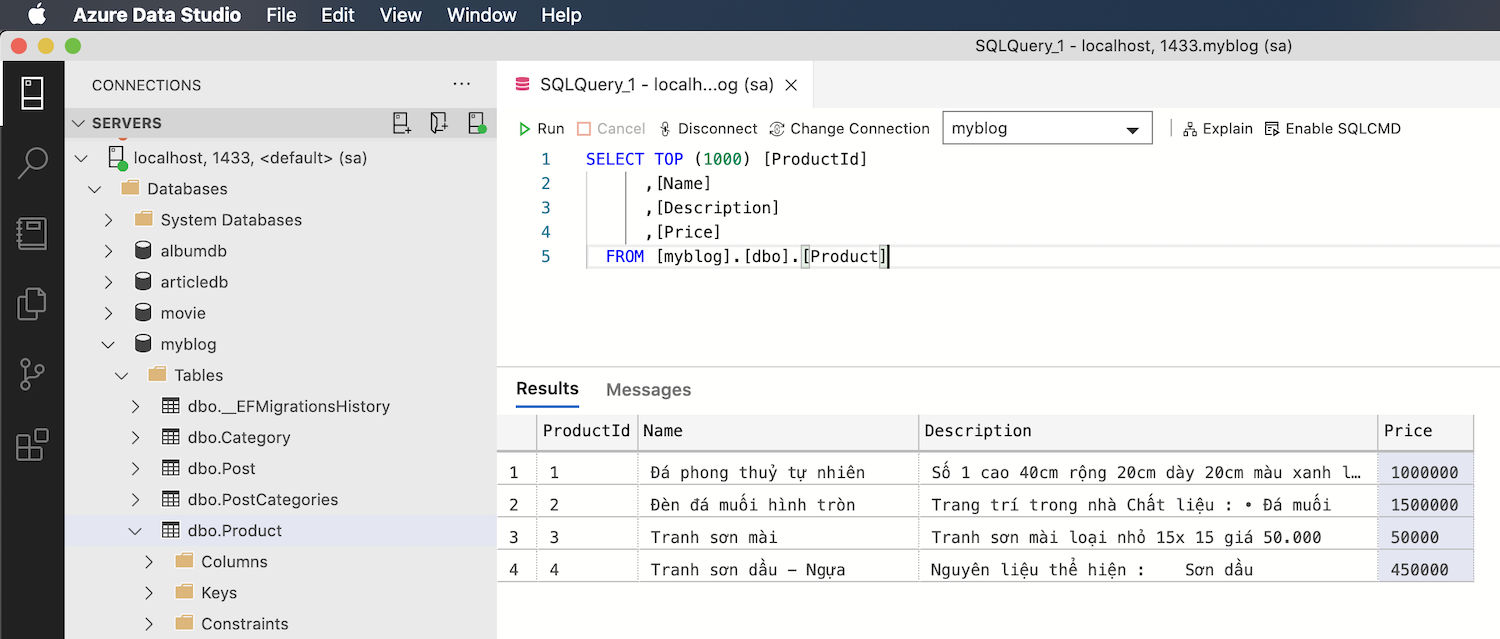Open the Azure Data Studio app menu
The width and height of the screenshot is (1500, 639).
click(157, 15)
